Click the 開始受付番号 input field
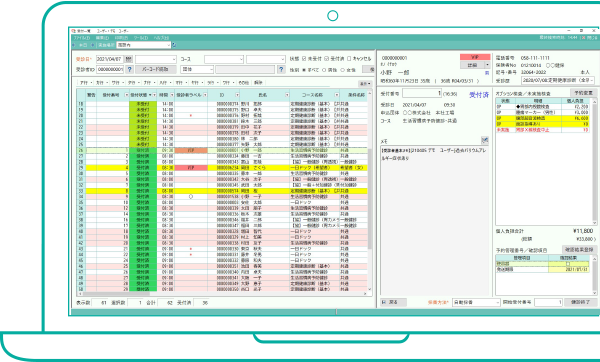The height and width of the screenshot is (362, 600). (548, 302)
